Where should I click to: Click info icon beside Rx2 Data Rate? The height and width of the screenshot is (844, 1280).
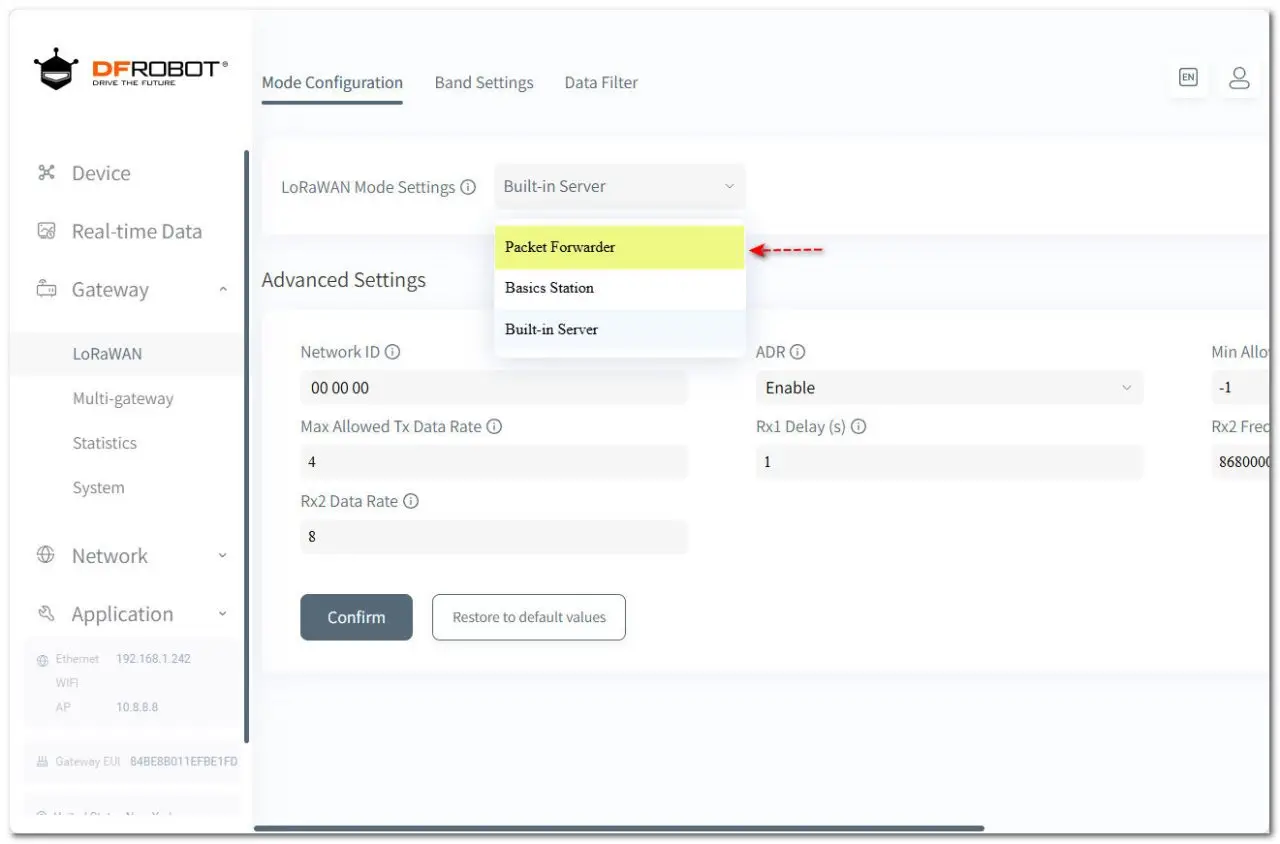pyautogui.click(x=410, y=501)
